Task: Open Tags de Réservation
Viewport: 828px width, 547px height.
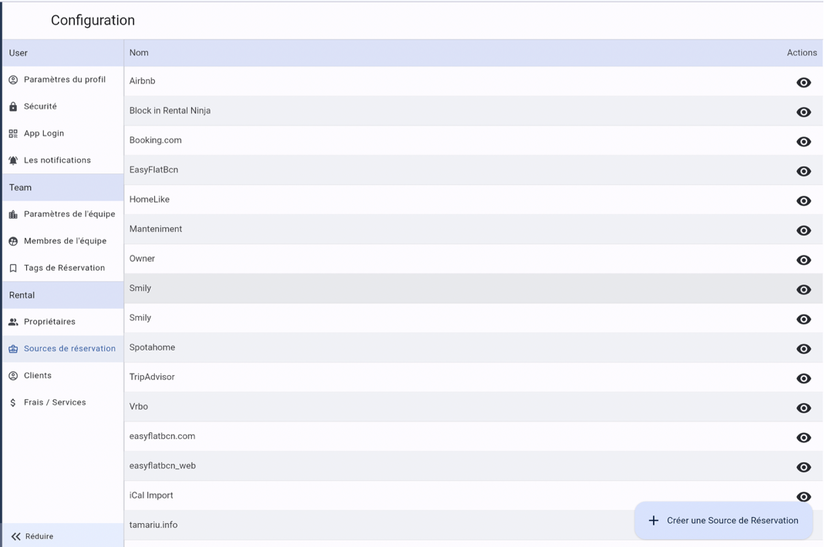Action: tap(63, 268)
